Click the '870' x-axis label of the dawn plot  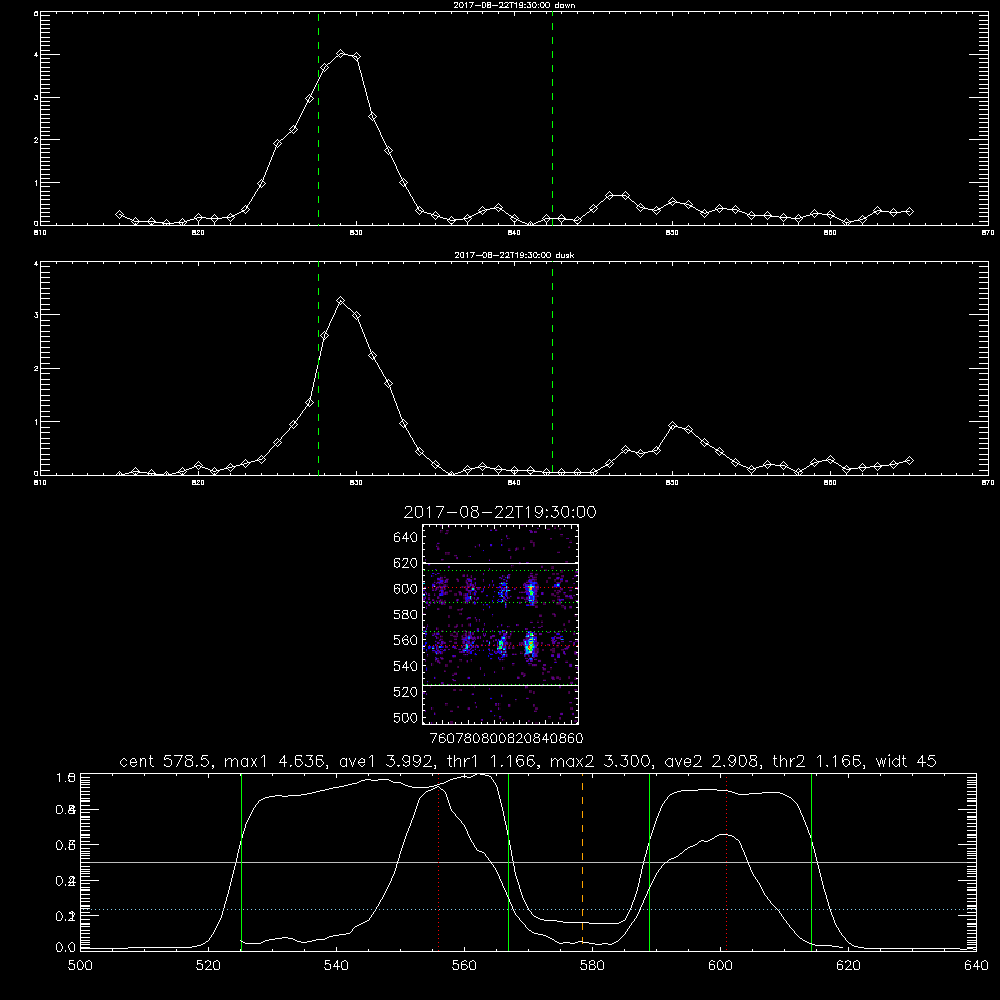987,233
